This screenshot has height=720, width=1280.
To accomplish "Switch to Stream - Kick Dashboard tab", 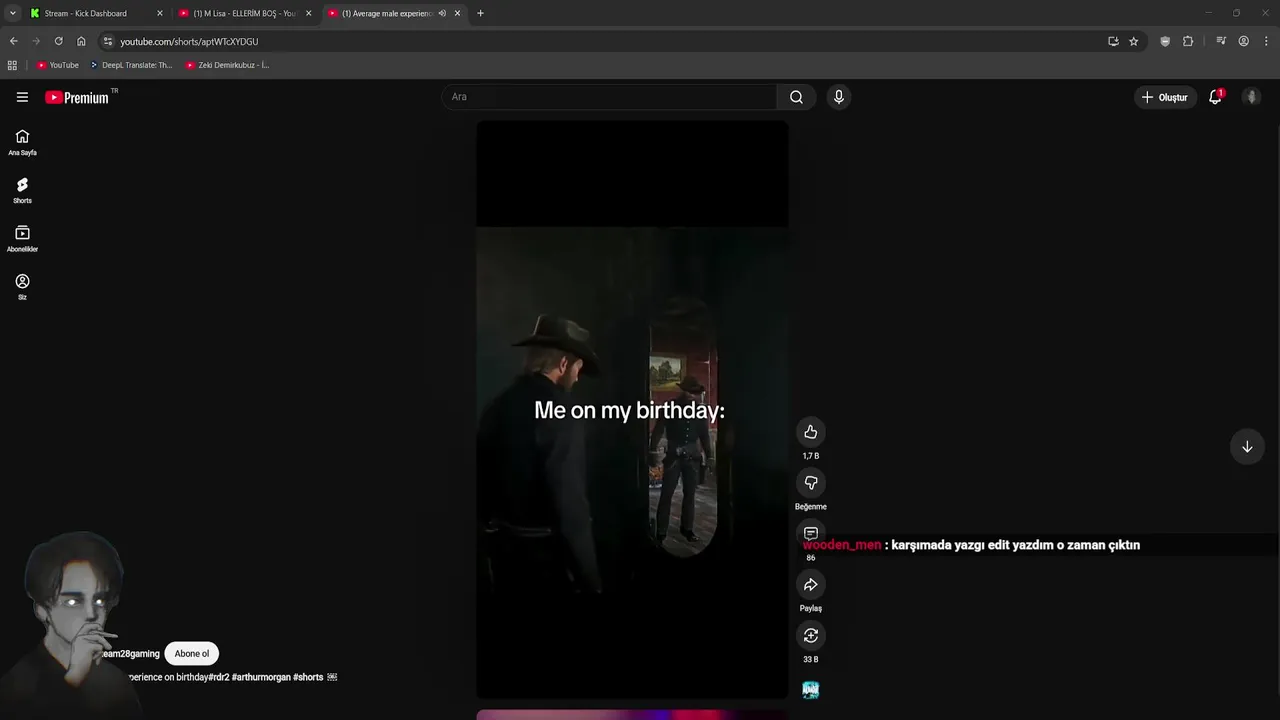I will click(x=96, y=13).
